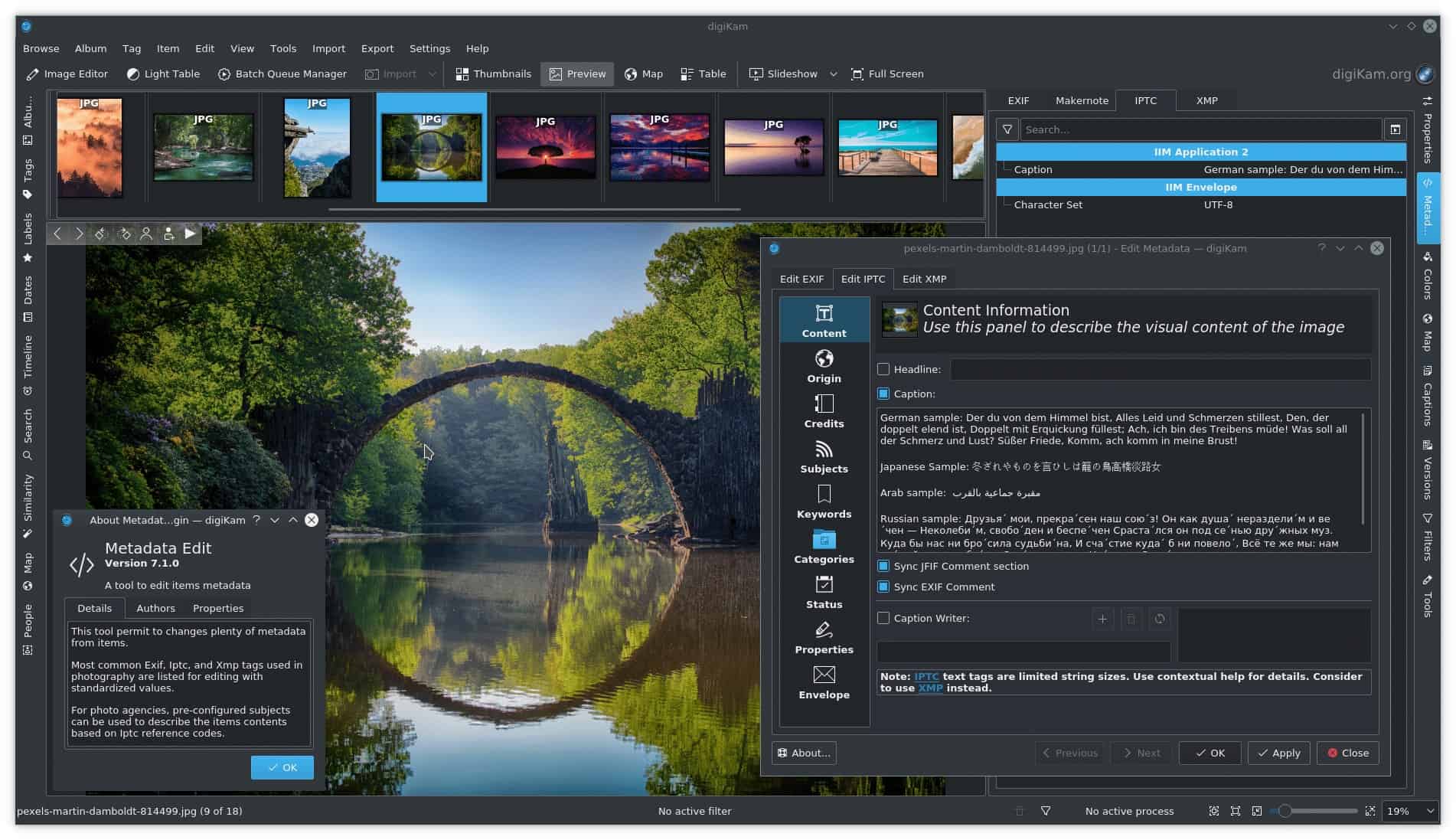Click the metadata Search field
The image size is (1456, 840).
coord(1200,129)
